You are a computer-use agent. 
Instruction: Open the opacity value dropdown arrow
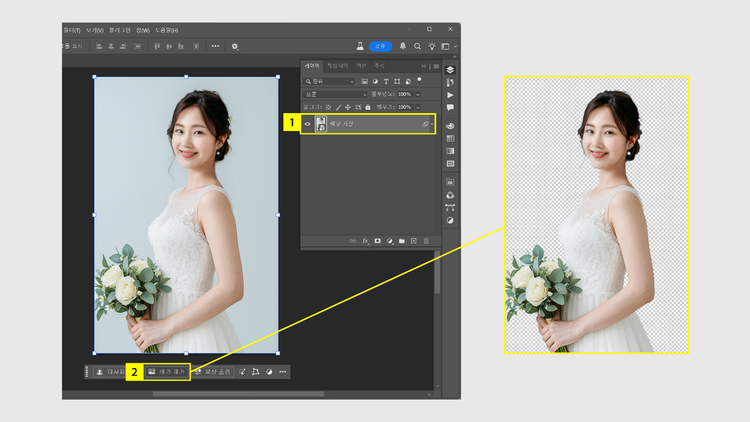pos(418,94)
